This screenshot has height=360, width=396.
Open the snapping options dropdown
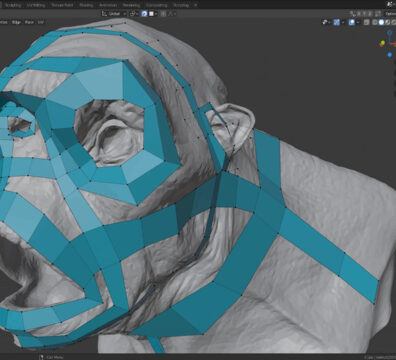tap(153, 14)
